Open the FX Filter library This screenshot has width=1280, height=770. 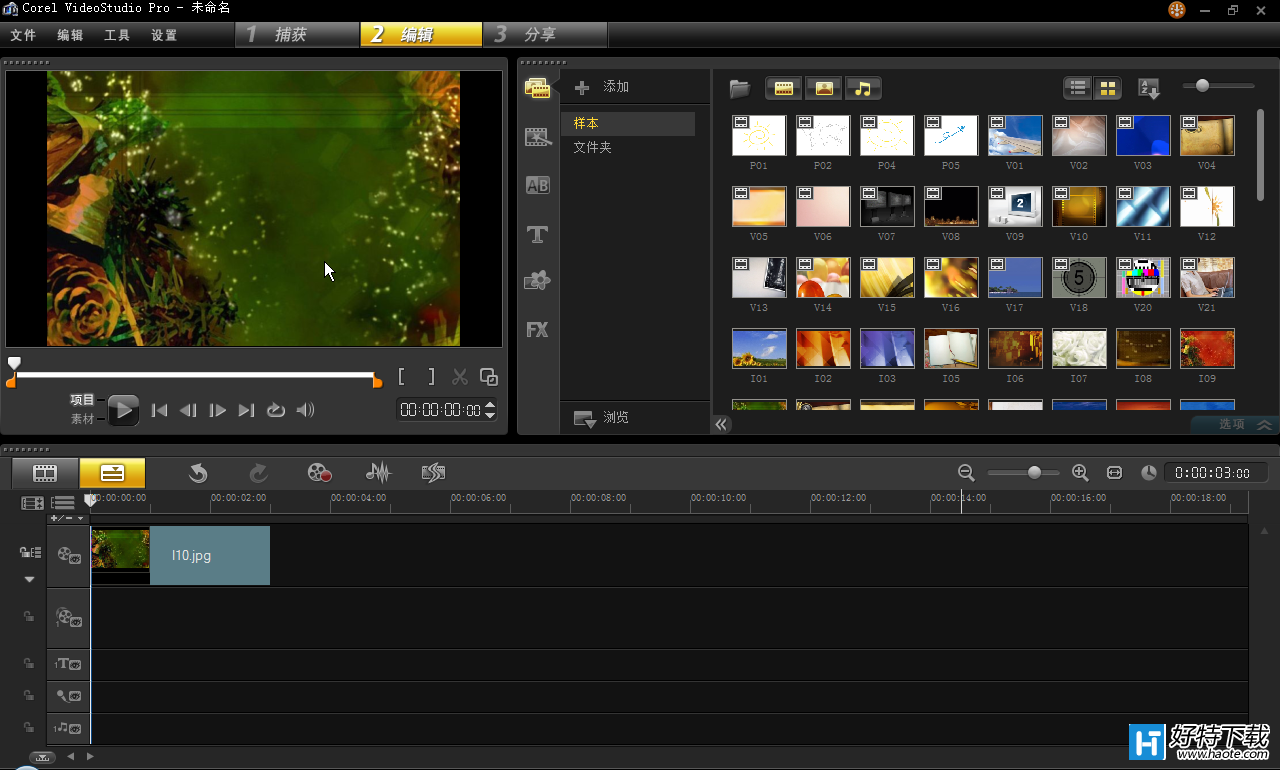coord(538,329)
